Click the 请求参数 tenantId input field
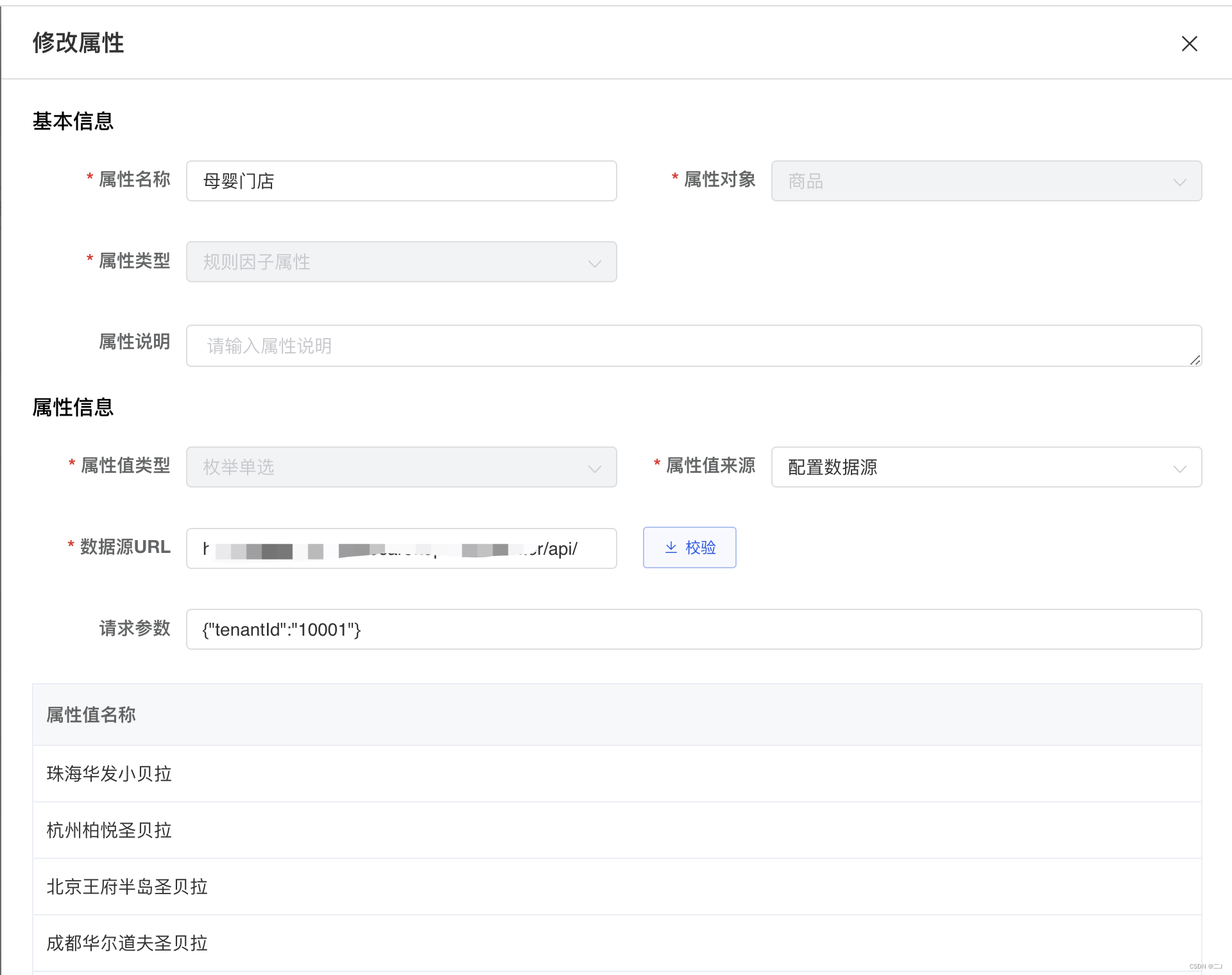The image size is (1232, 975). (x=693, y=629)
